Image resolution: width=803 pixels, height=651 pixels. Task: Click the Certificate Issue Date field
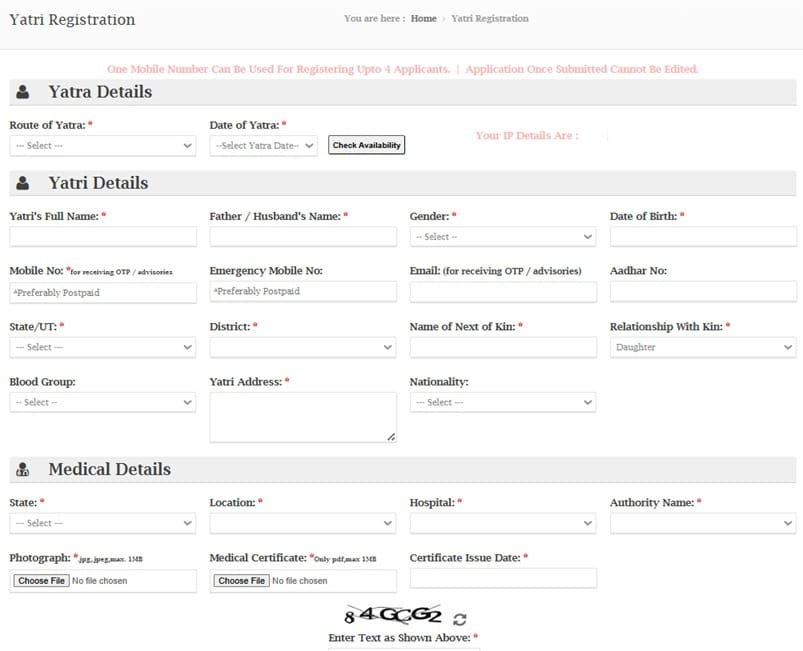click(x=500, y=578)
